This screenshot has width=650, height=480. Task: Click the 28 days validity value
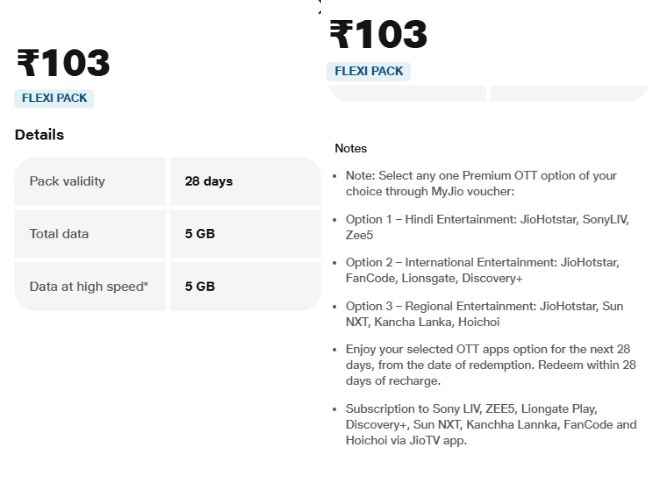(x=209, y=181)
